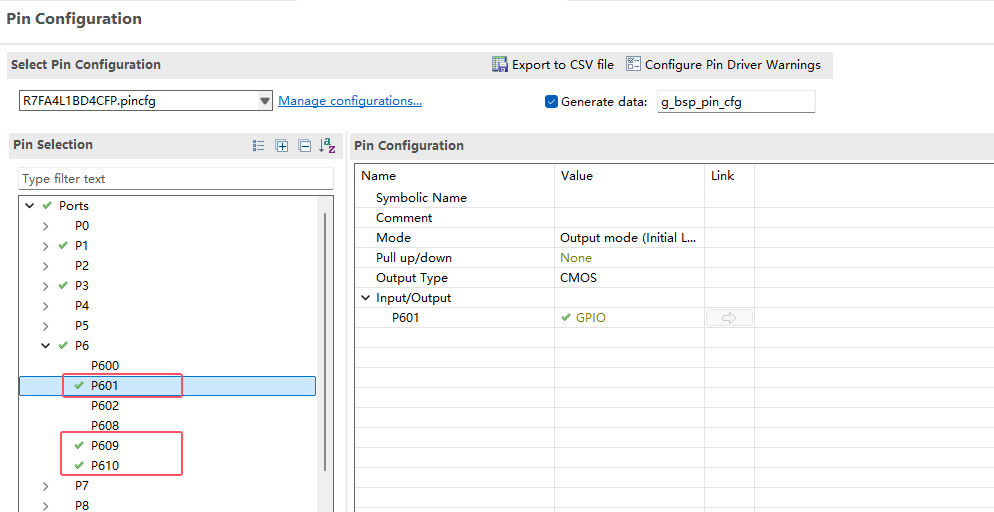
Task: Expand the P3 port node
Action: (x=45, y=286)
